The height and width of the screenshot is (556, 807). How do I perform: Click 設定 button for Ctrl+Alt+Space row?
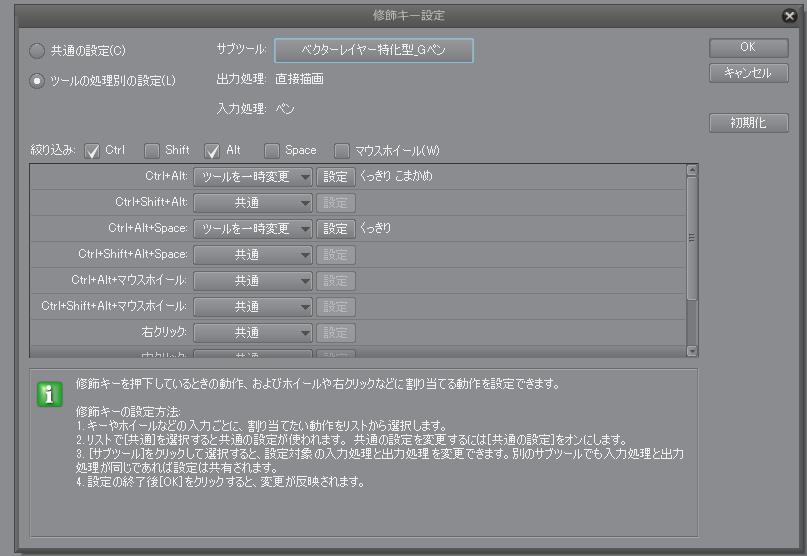336,229
